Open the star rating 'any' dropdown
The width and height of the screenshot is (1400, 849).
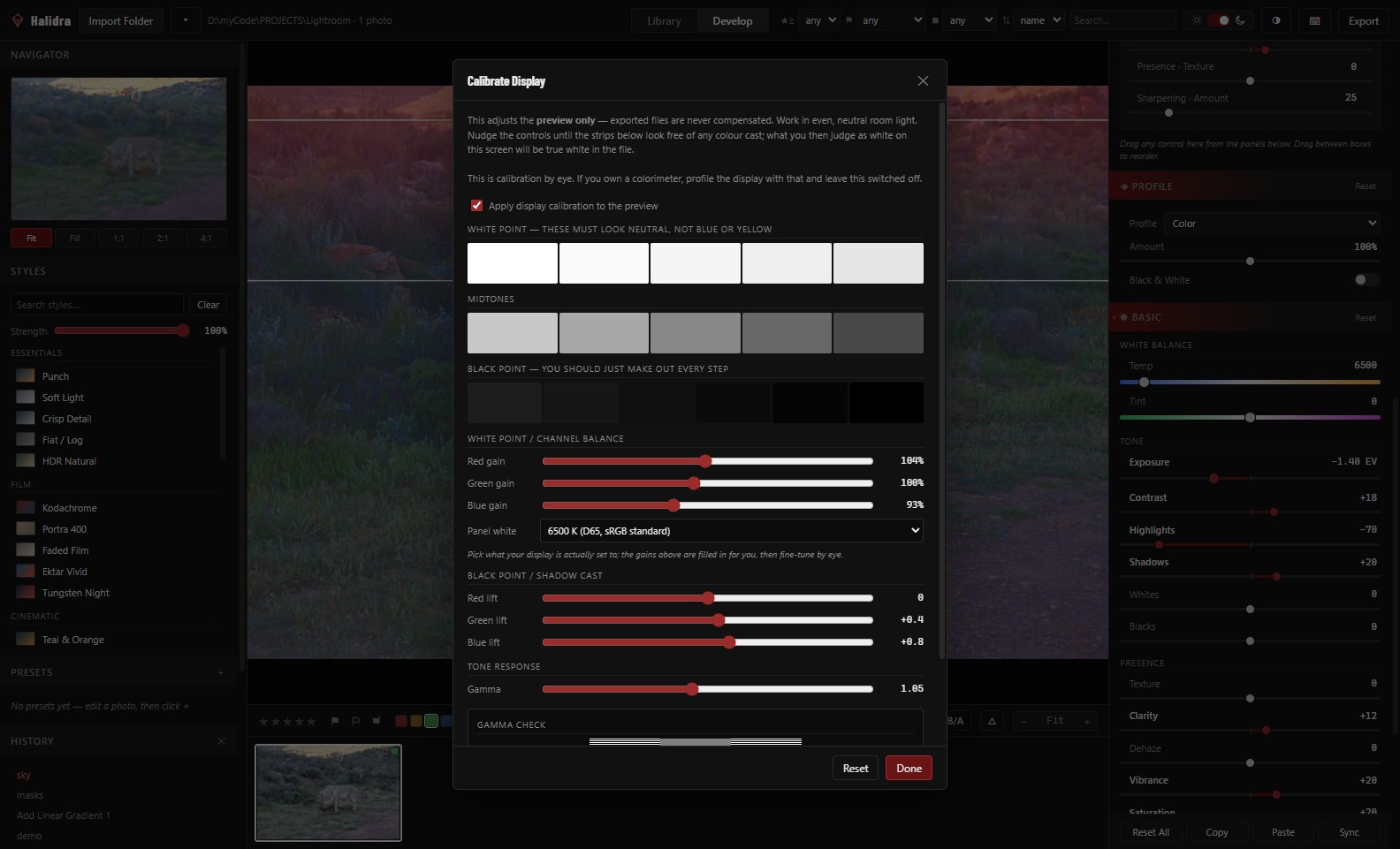click(x=820, y=20)
